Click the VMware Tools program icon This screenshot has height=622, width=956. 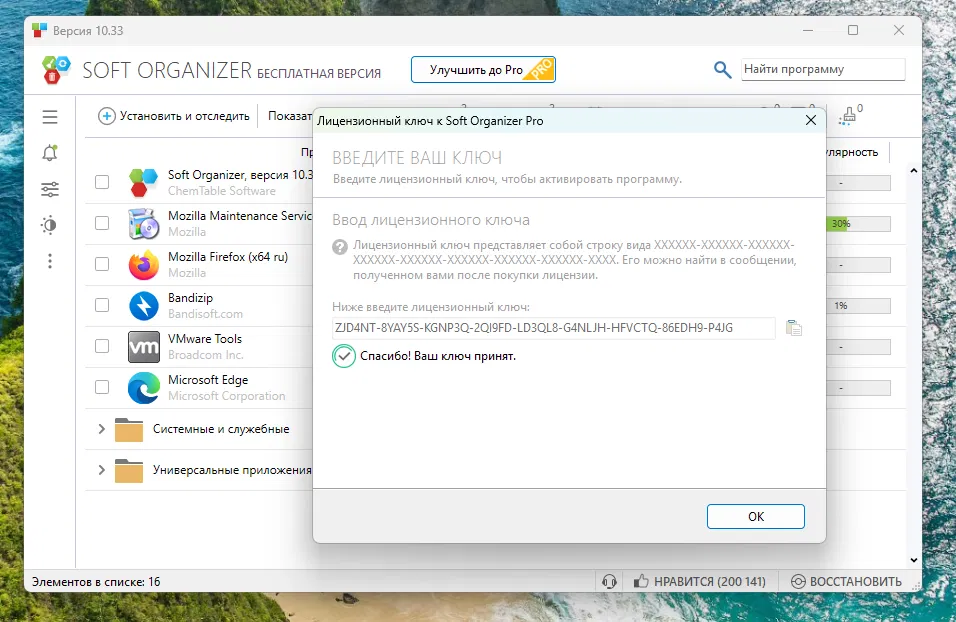tap(144, 346)
